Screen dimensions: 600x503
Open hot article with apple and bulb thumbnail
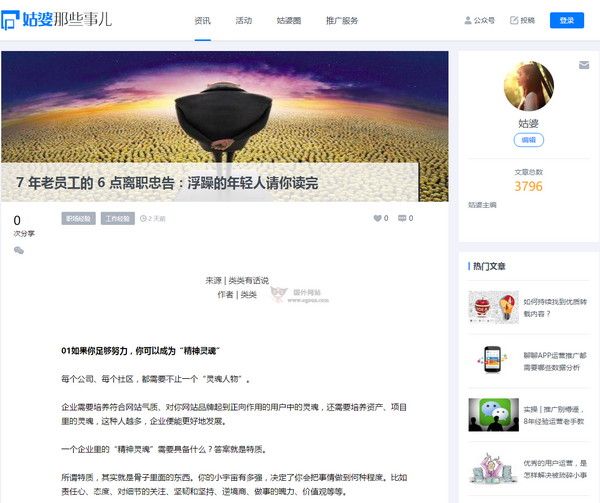(493, 307)
